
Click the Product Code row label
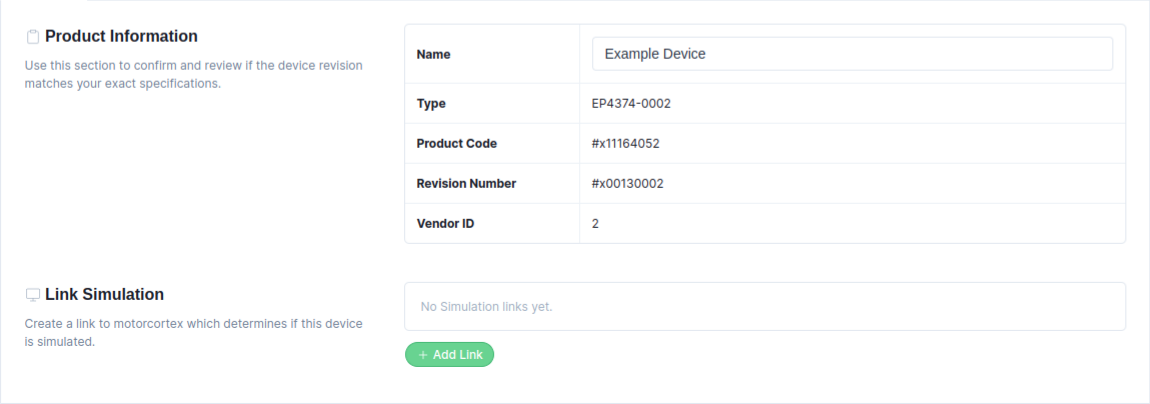point(457,144)
